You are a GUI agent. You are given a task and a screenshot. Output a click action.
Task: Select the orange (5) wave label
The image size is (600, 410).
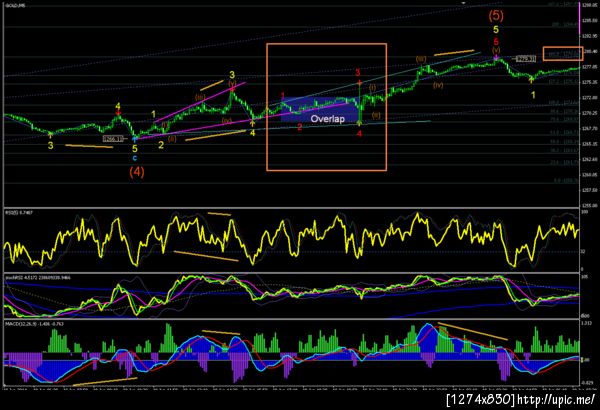click(496, 16)
